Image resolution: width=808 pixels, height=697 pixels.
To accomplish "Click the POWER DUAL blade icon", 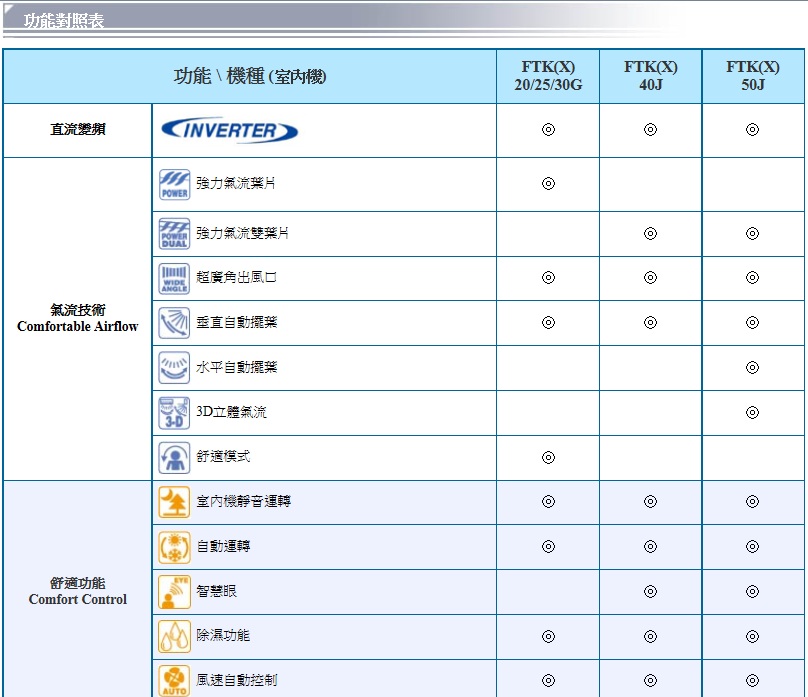I will pyautogui.click(x=174, y=233).
